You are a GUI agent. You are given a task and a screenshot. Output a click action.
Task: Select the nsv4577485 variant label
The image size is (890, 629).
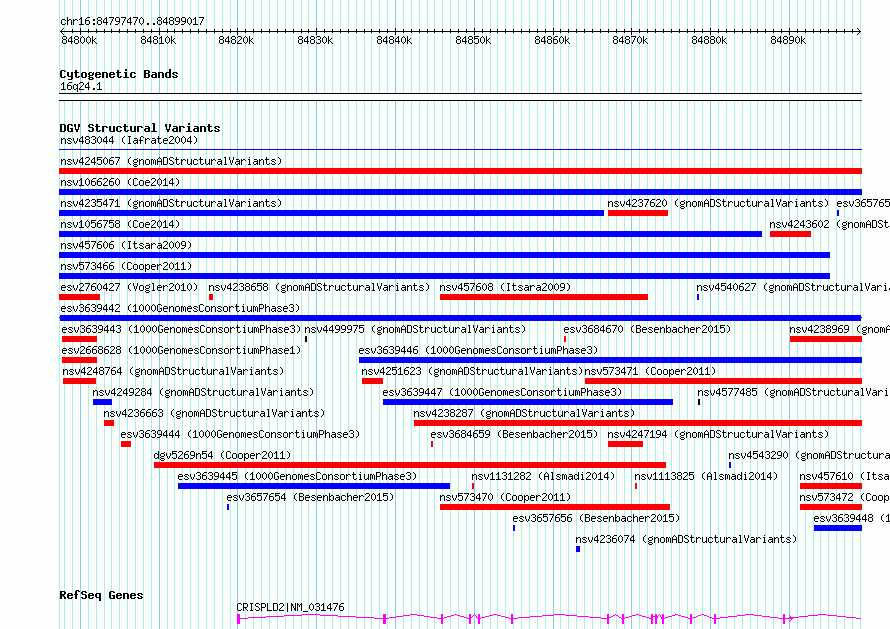[794, 392]
